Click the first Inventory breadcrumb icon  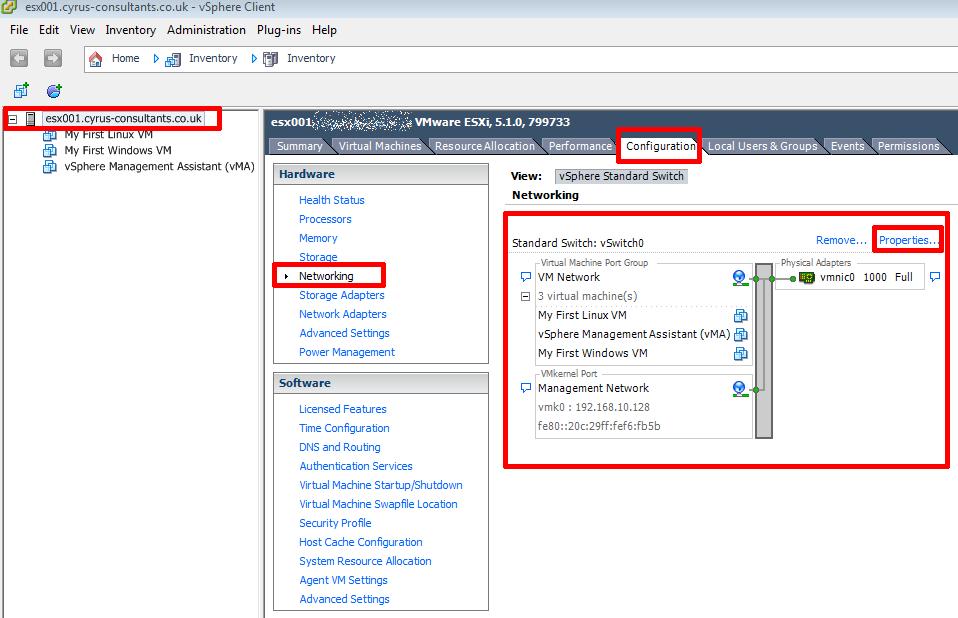173,59
